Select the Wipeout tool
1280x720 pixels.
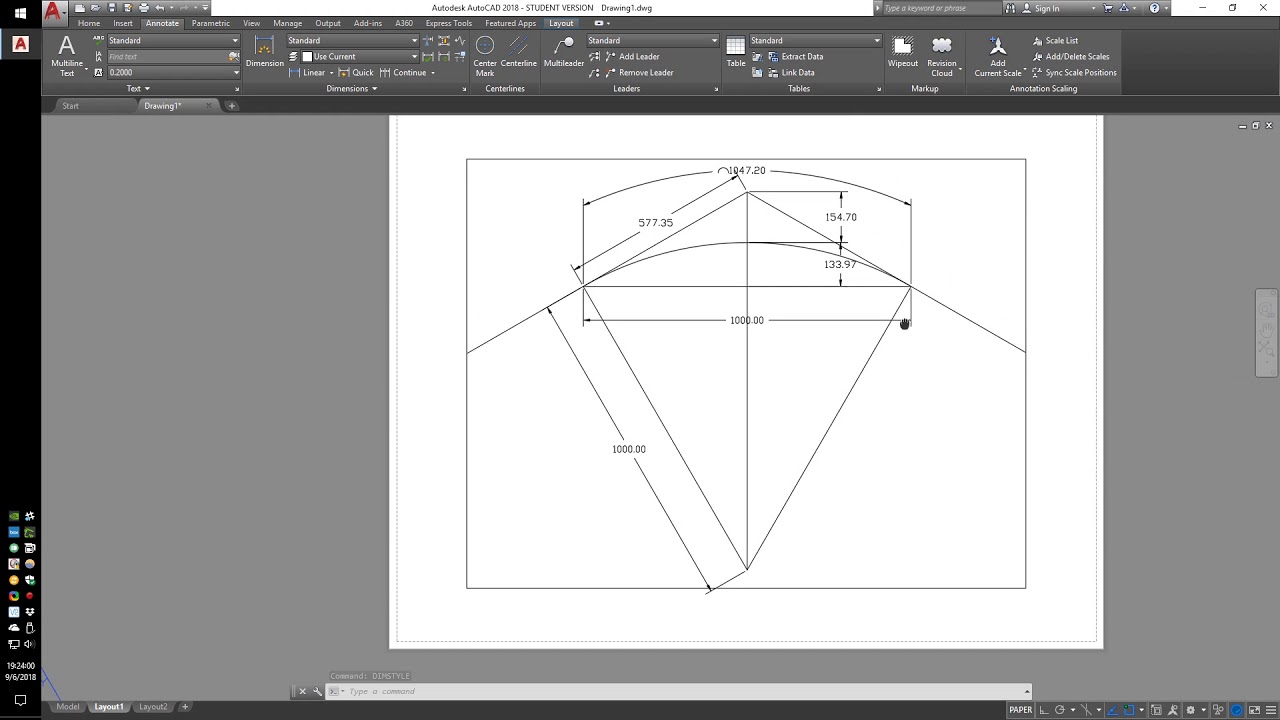(902, 52)
